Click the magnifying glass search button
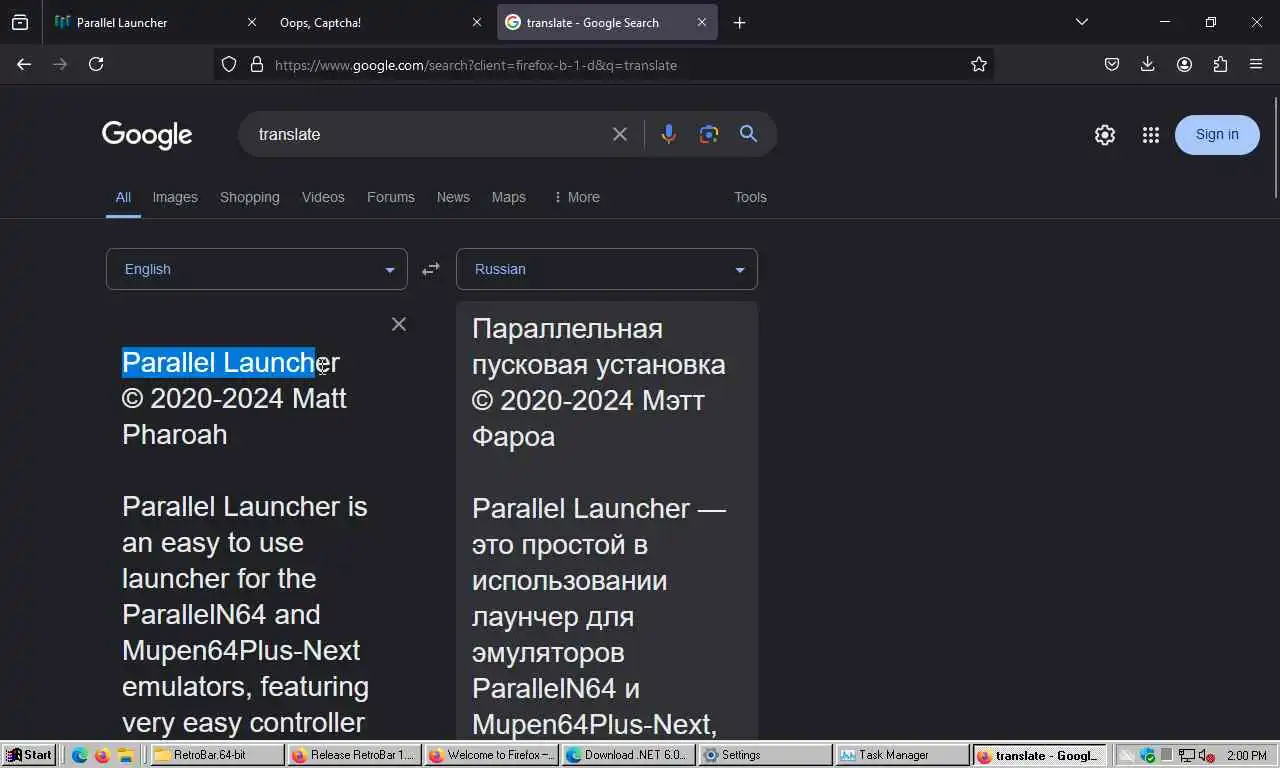1280x768 pixels. coord(748,134)
